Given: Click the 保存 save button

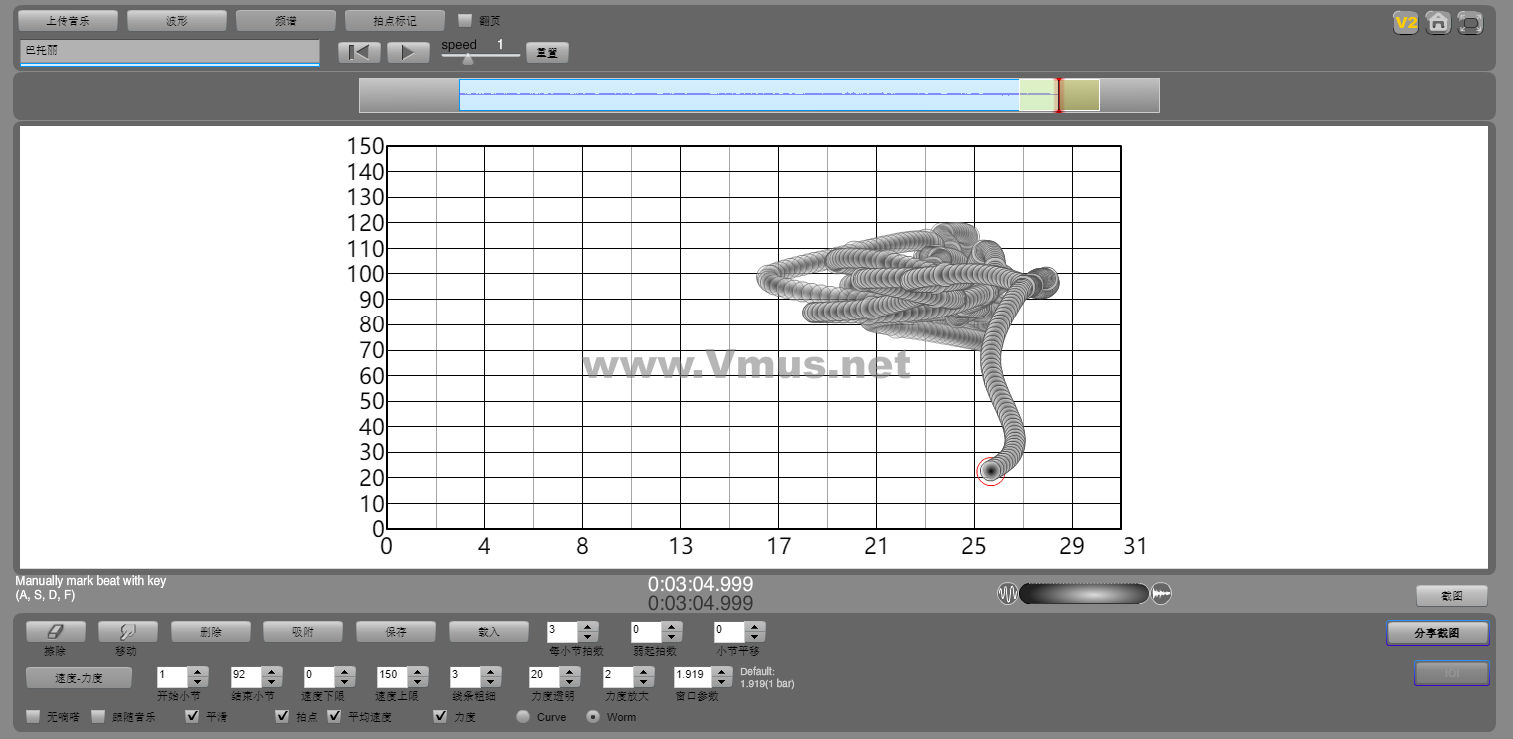Looking at the screenshot, I should point(395,632).
